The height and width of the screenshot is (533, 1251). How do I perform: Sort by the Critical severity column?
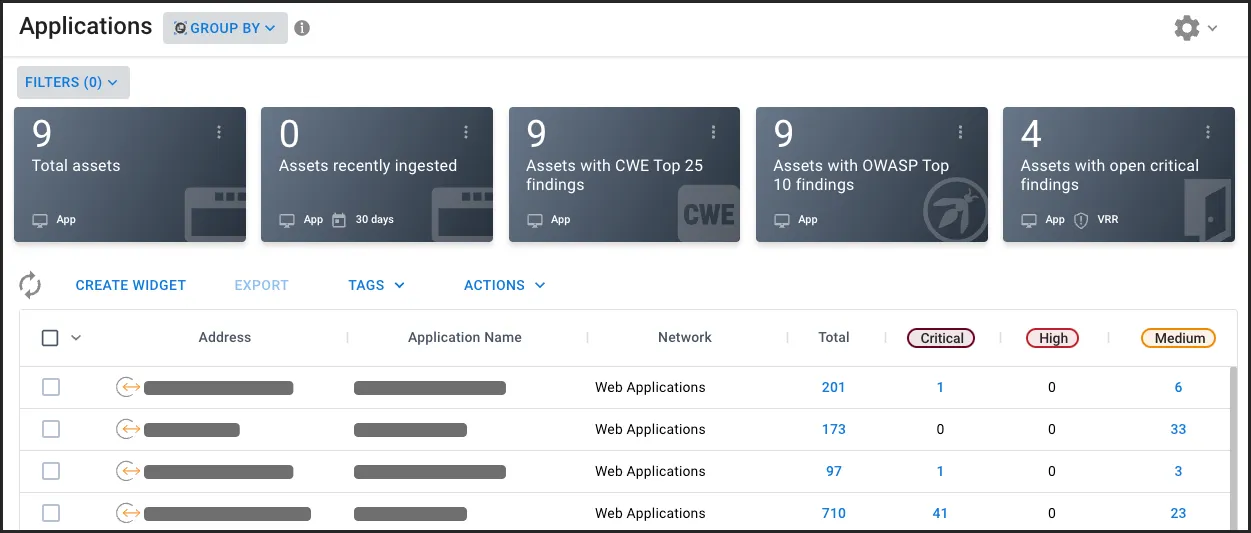point(941,338)
